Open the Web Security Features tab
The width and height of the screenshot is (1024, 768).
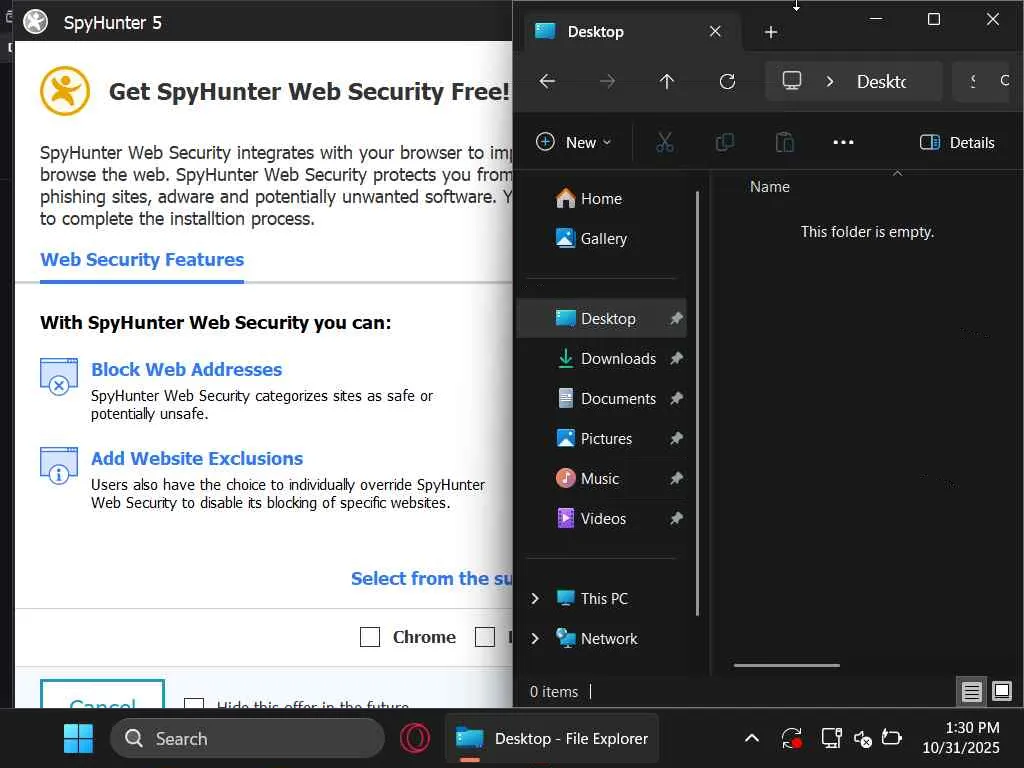[142, 259]
